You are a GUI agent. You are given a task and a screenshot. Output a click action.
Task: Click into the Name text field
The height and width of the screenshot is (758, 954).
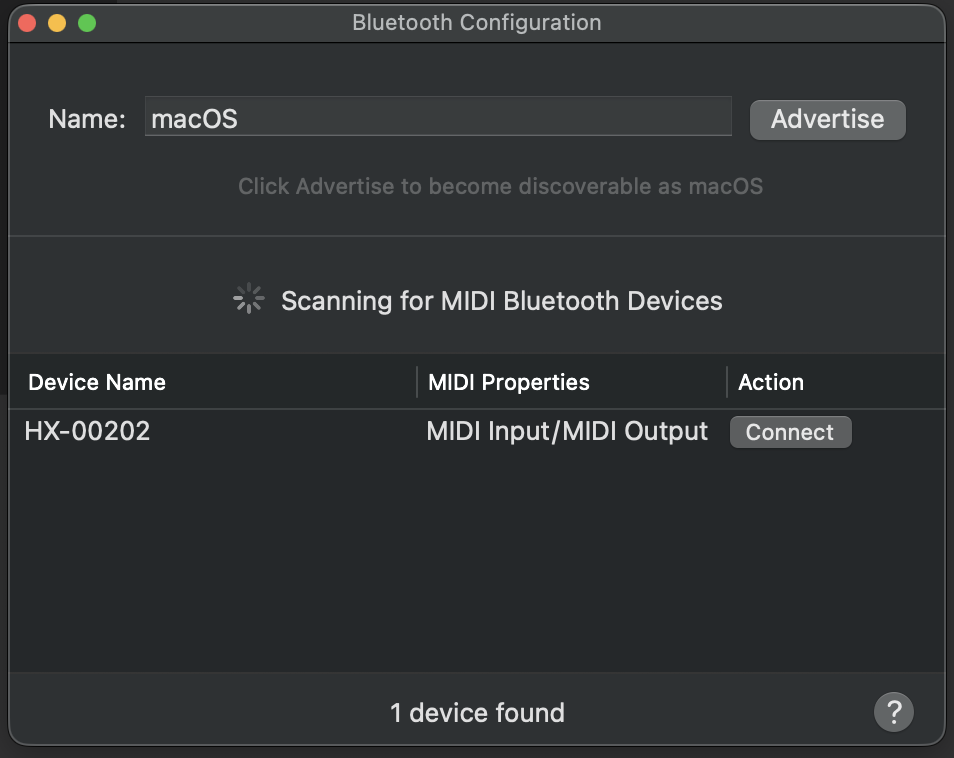click(x=438, y=116)
